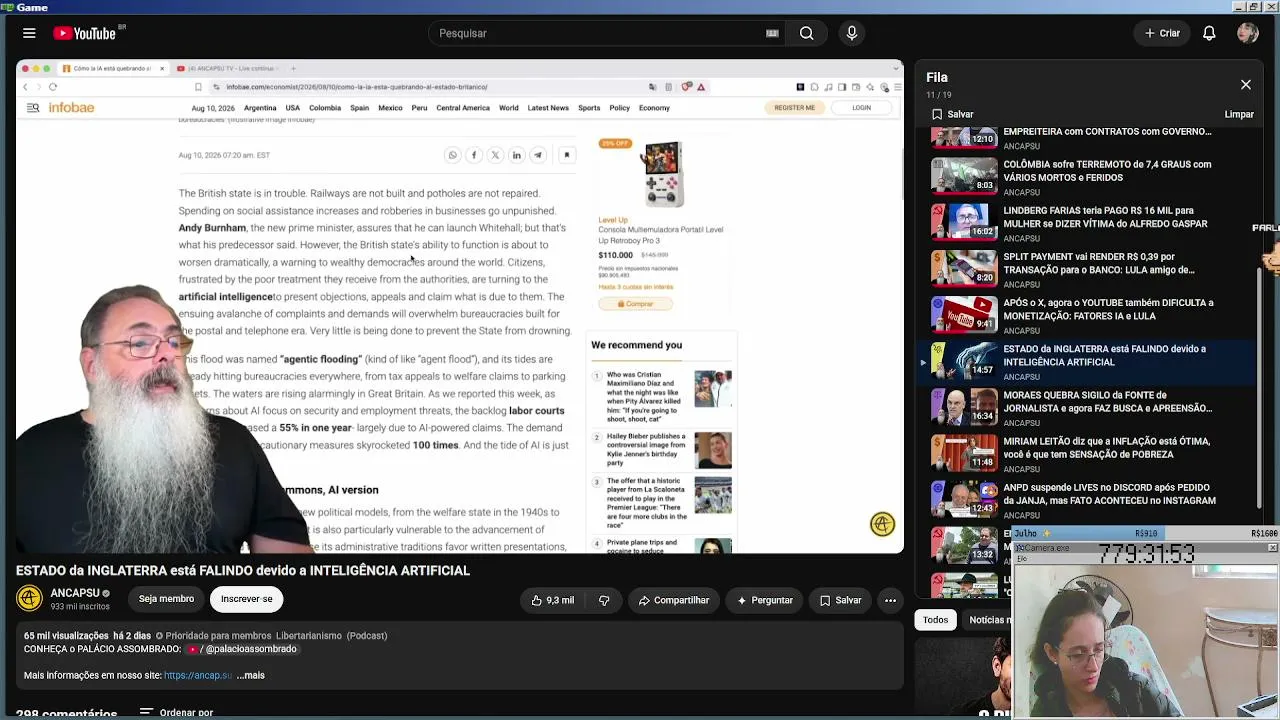The image size is (1280, 720).
Task: Open the more actions three-dot menu
Action: (x=890, y=600)
